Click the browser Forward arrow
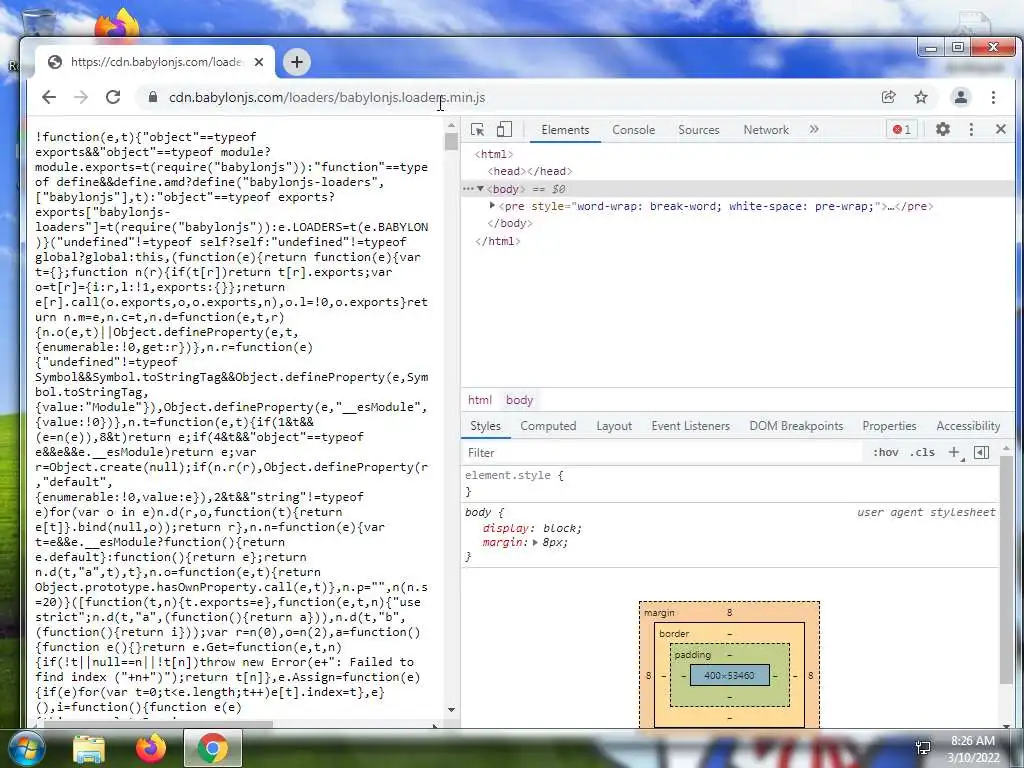The width and height of the screenshot is (1024, 768). tap(81, 97)
